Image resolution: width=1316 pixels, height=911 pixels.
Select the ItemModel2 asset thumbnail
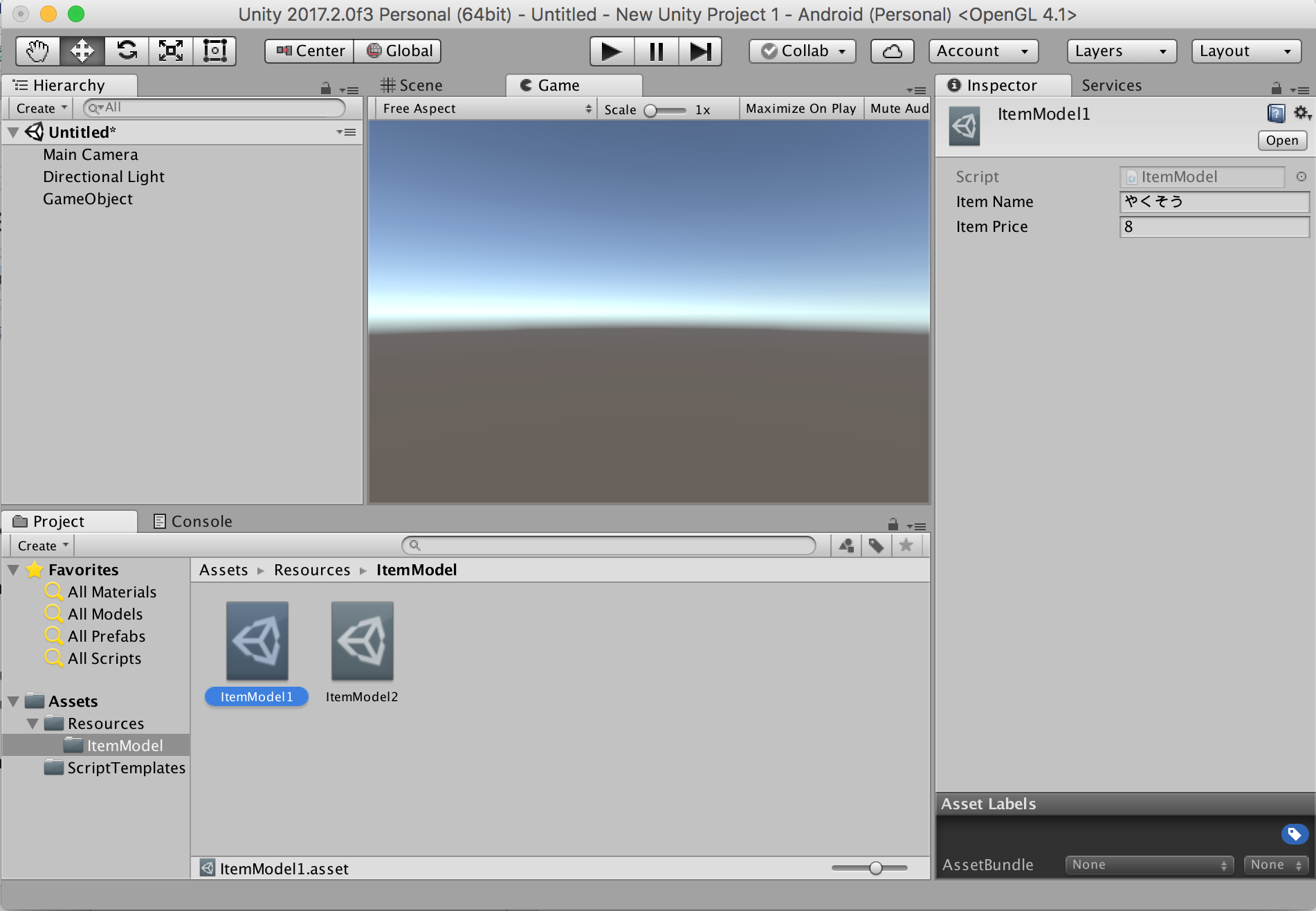(362, 640)
